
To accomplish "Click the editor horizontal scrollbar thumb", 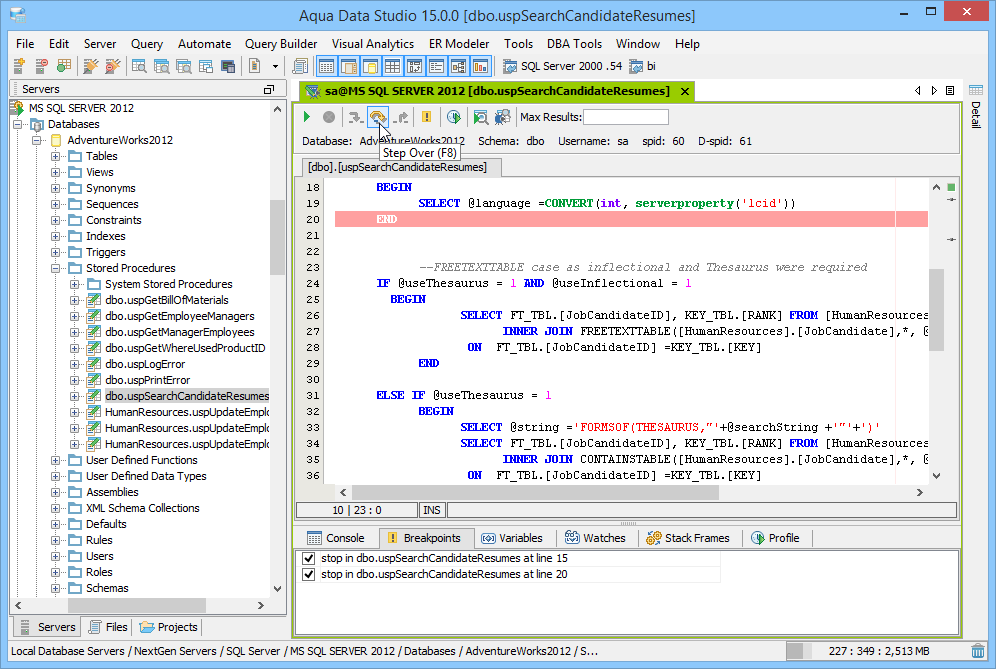I will pyautogui.click(x=535, y=492).
